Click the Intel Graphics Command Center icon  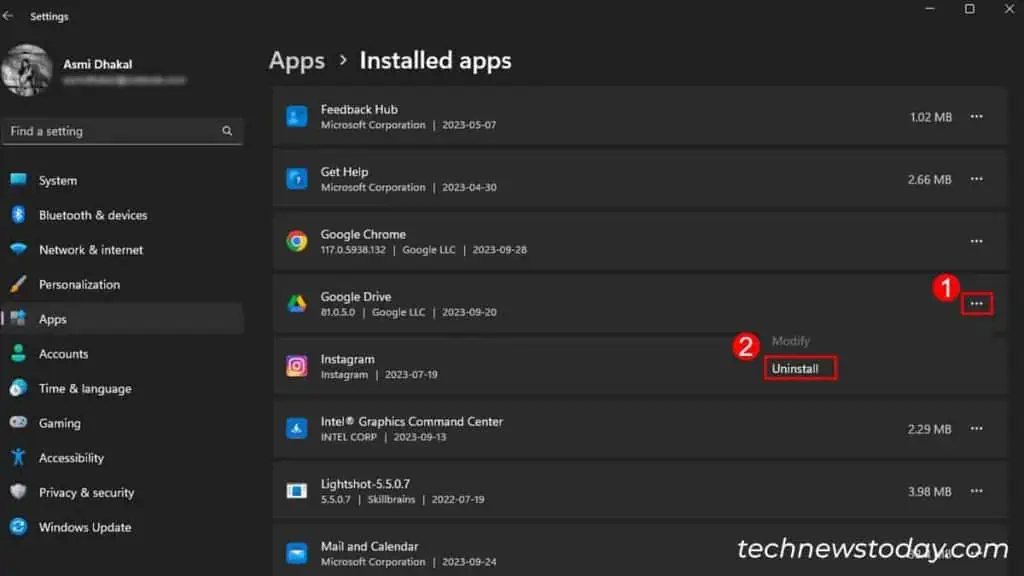(296, 428)
